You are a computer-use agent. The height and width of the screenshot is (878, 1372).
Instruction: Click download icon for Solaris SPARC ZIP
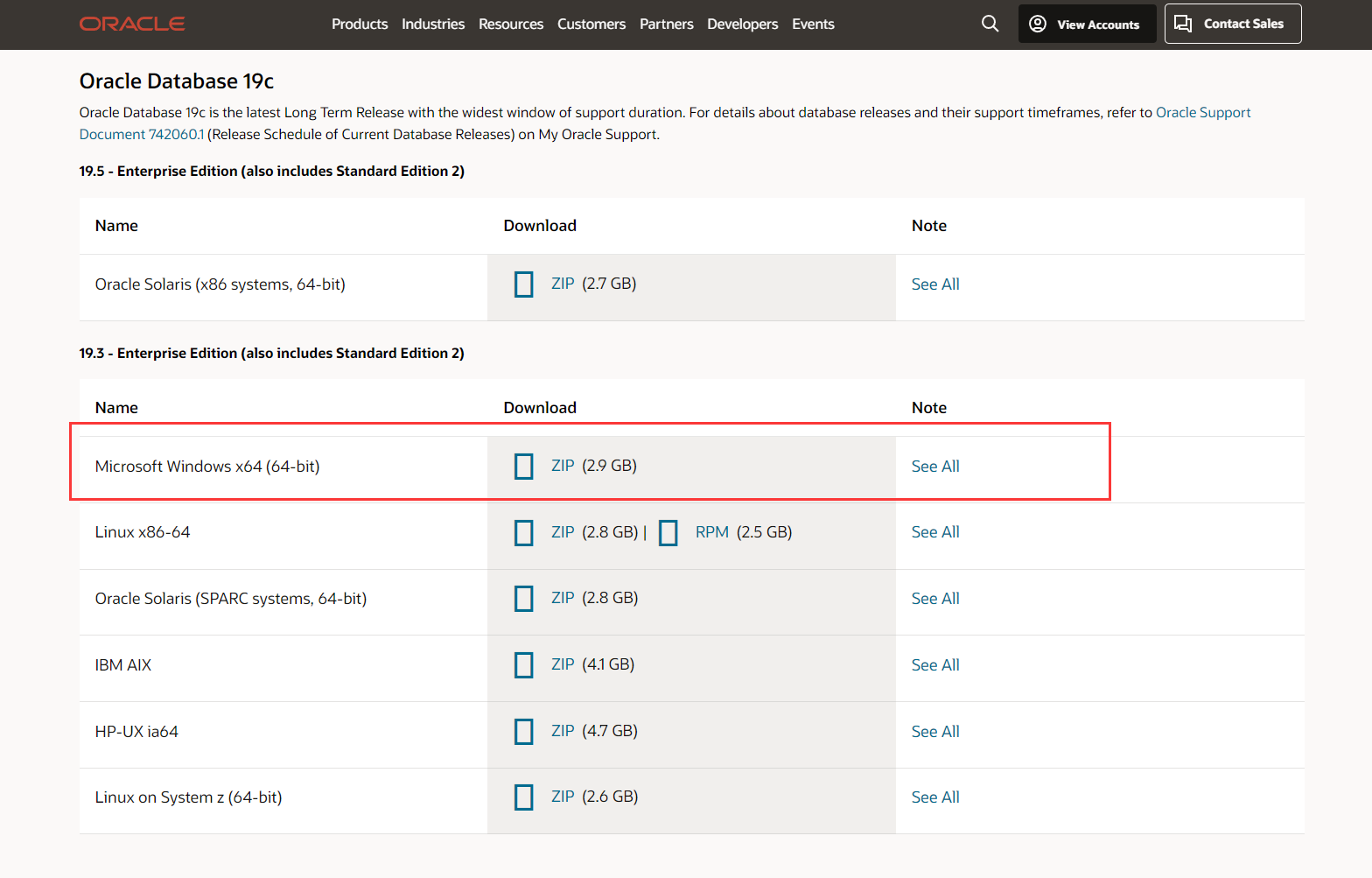pyautogui.click(x=524, y=599)
